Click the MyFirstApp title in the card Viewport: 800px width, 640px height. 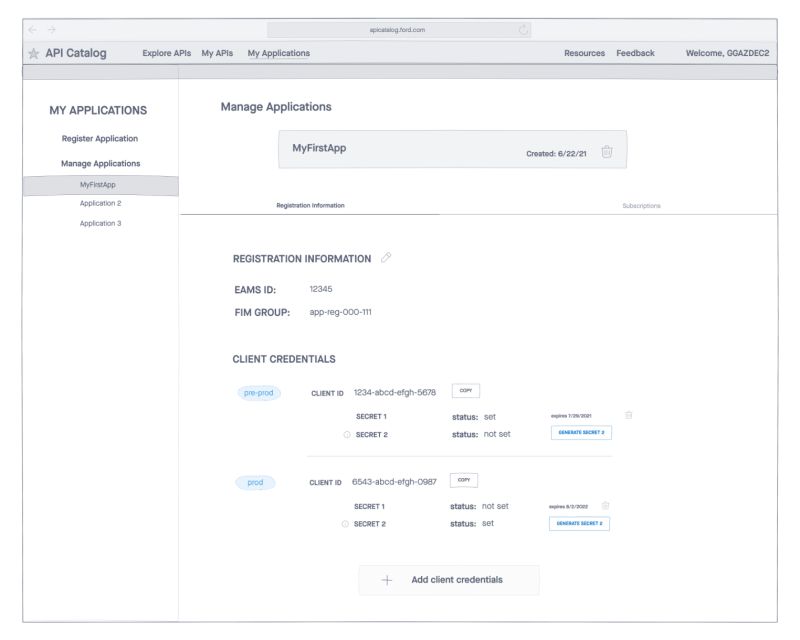tap(319, 149)
